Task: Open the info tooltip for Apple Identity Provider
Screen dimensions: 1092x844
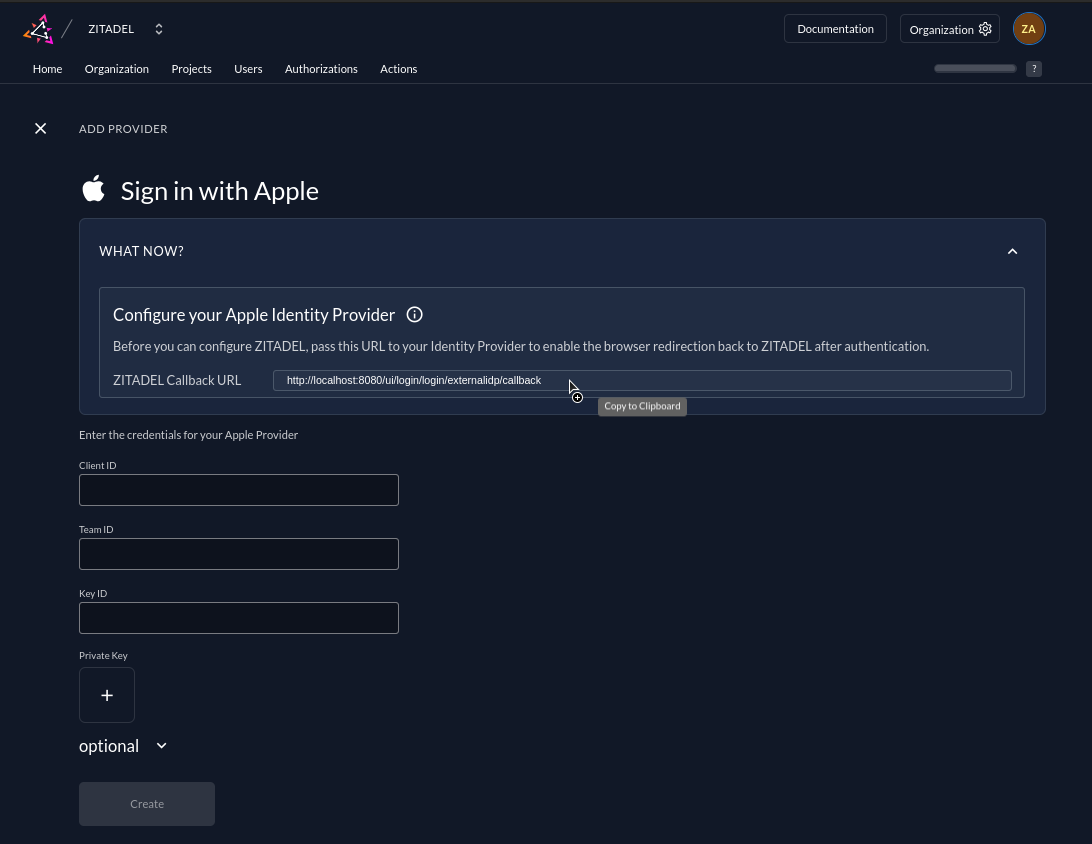Action: tap(414, 314)
